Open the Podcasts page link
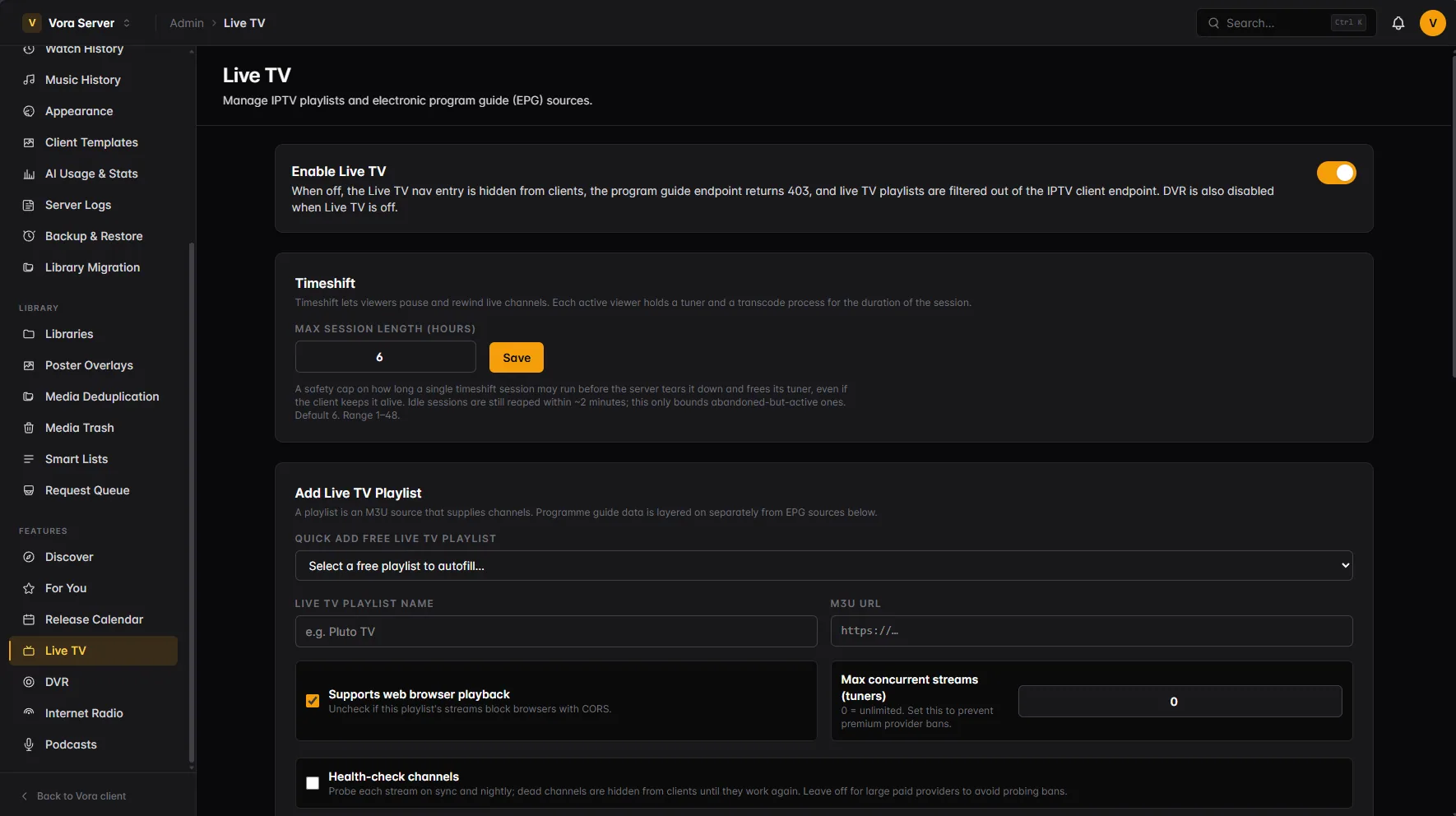This screenshot has width=1456, height=816. [93, 744]
